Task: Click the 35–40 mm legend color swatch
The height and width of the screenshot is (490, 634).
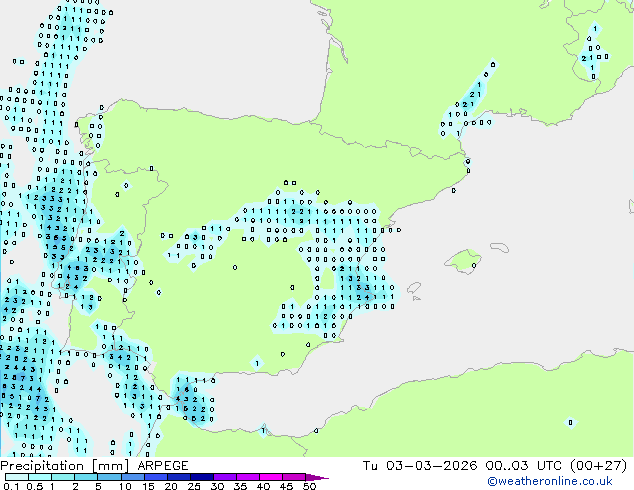Action: coord(247,477)
